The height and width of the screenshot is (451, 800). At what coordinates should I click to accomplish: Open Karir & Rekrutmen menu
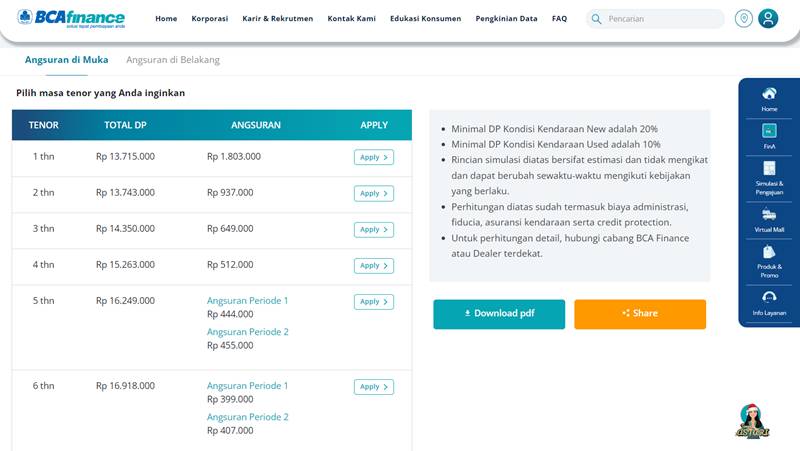click(x=278, y=18)
